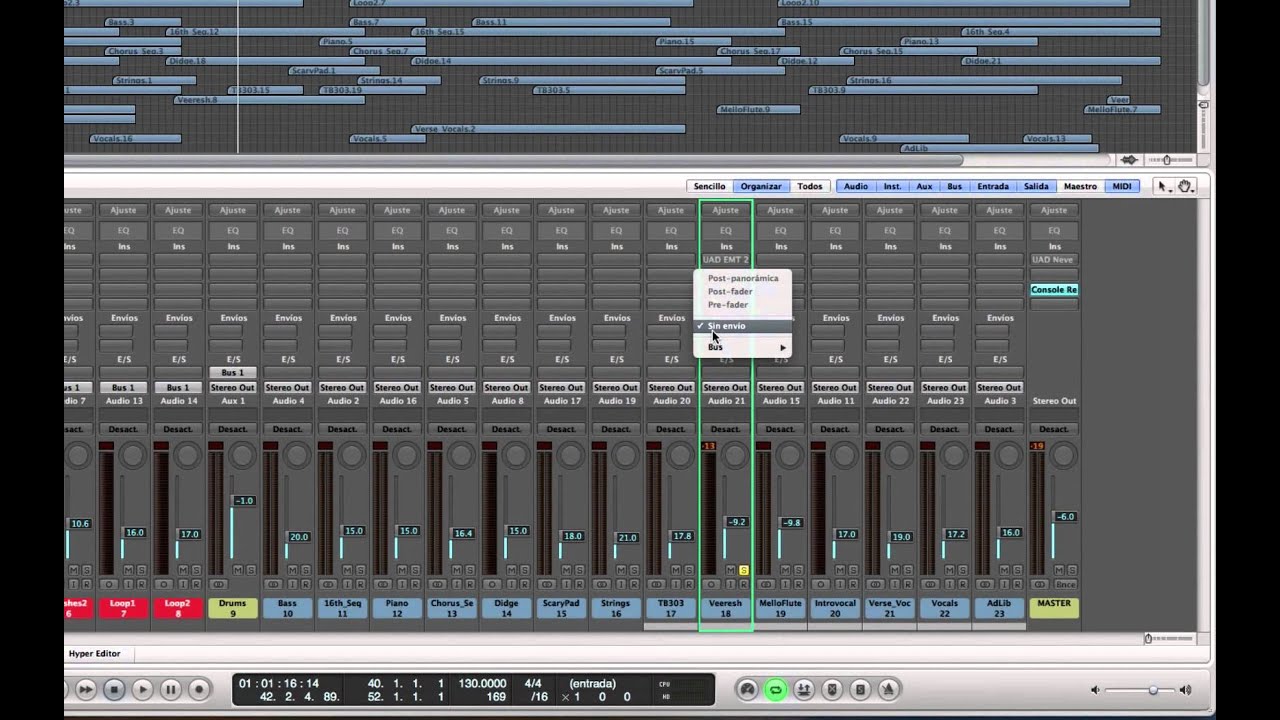The width and height of the screenshot is (1280, 720).
Task: Select the Vocals channel name label
Action: [944, 608]
